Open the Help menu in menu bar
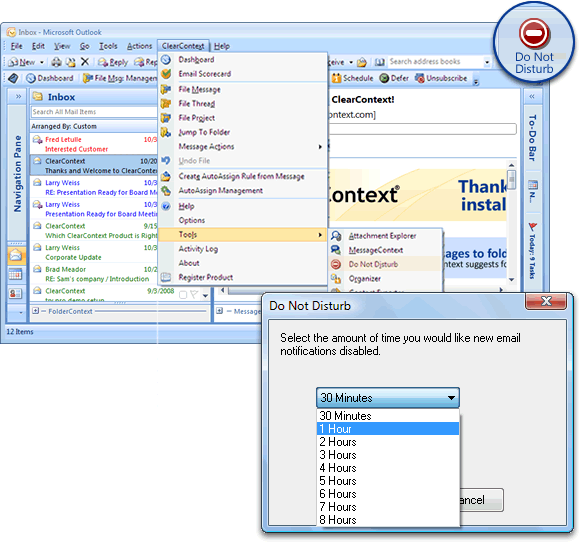The width and height of the screenshot is (580, 542). pyautogui.click(x=222, y=46)
